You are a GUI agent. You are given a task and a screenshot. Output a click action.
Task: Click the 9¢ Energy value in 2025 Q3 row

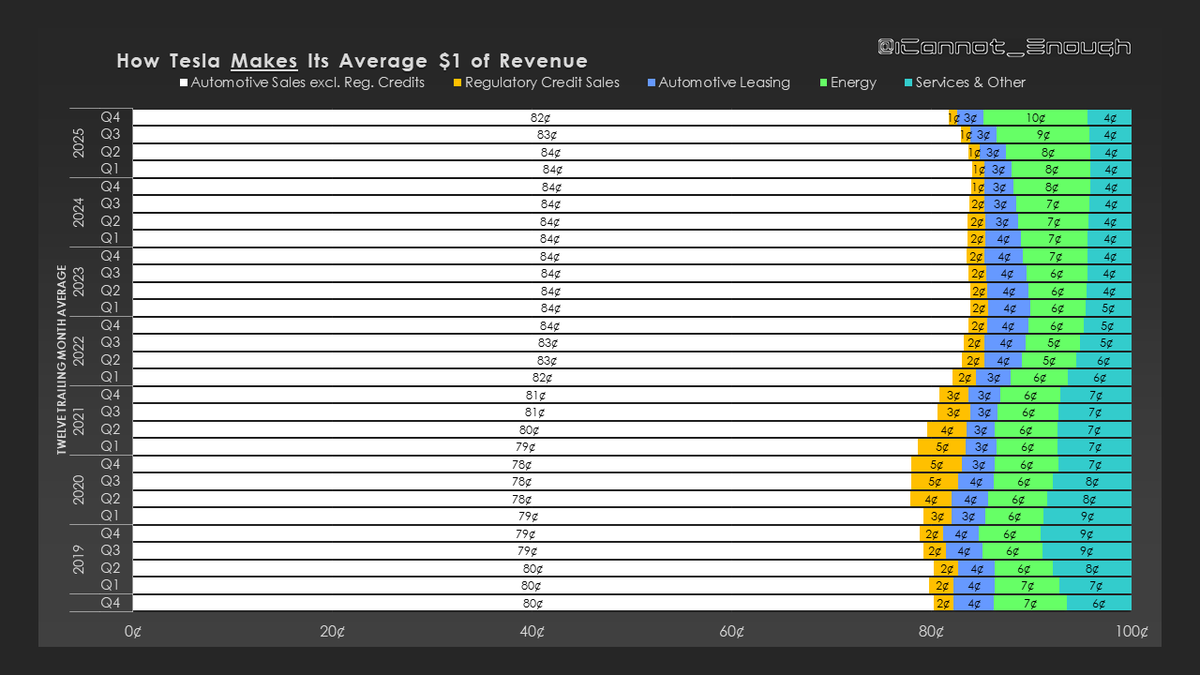[x=1042, y=135]
